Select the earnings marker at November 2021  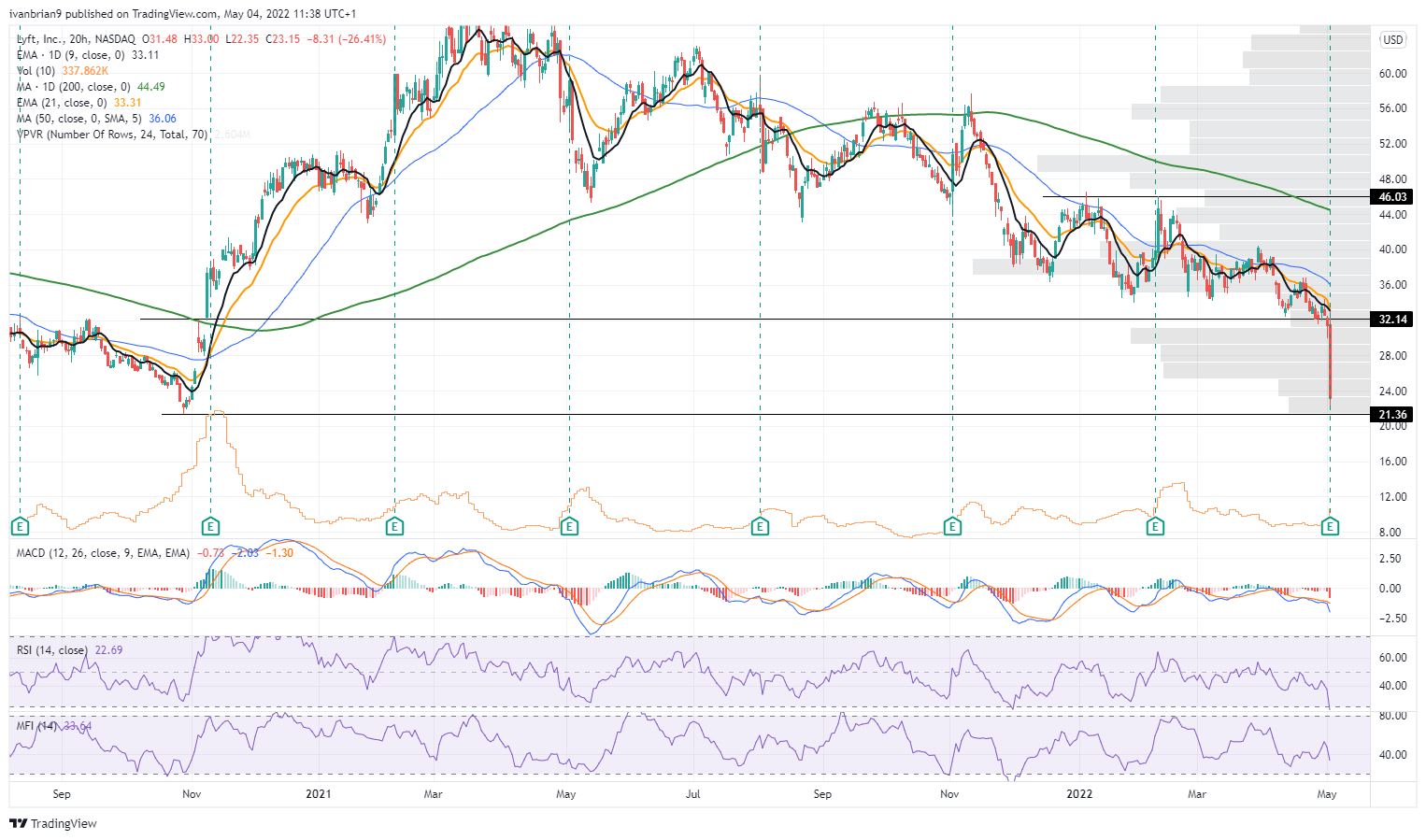click(x=952, y=527)
